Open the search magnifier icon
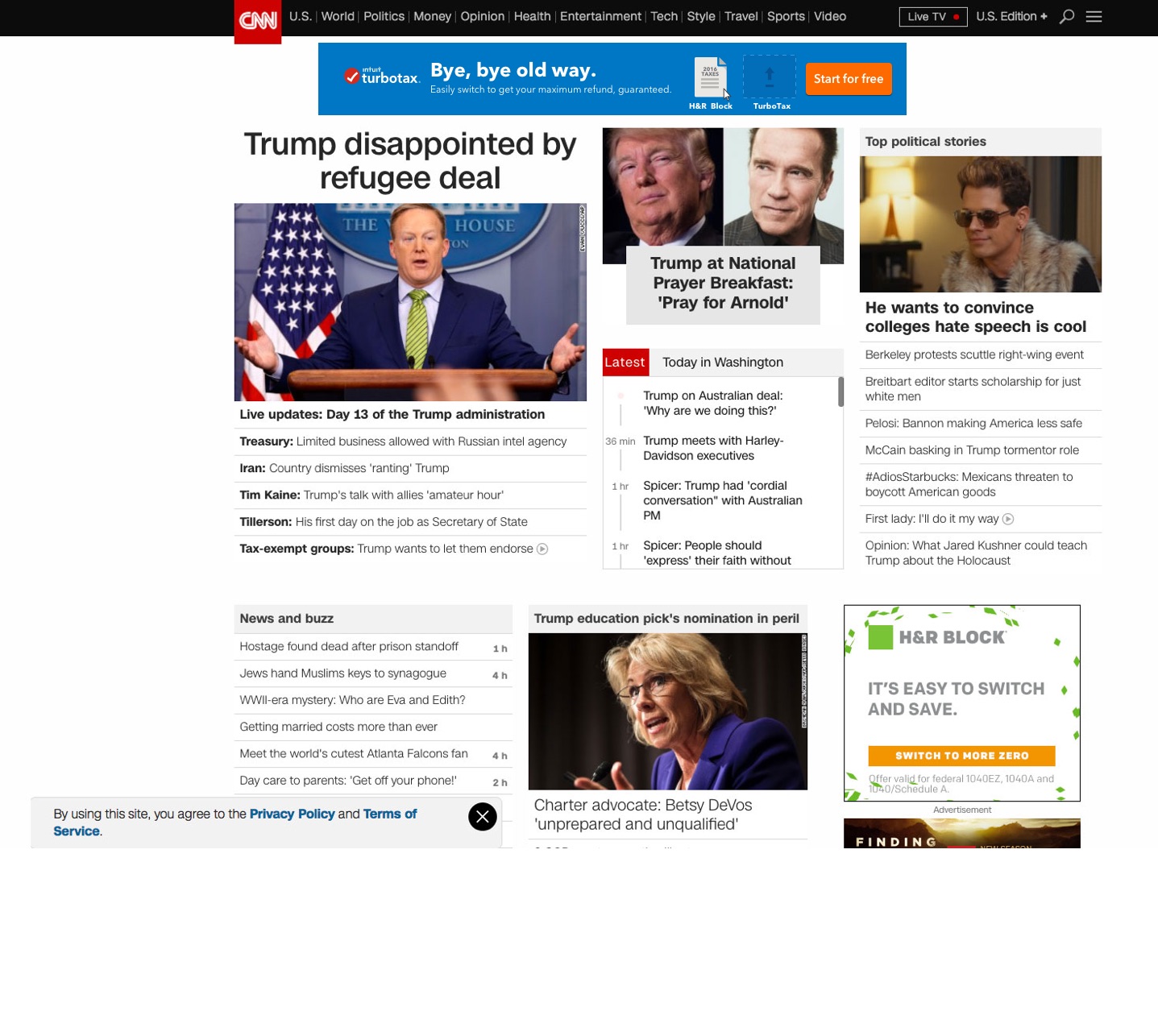The width and height of the screenshot is (1158, 1036). [x=1067, y=17]
